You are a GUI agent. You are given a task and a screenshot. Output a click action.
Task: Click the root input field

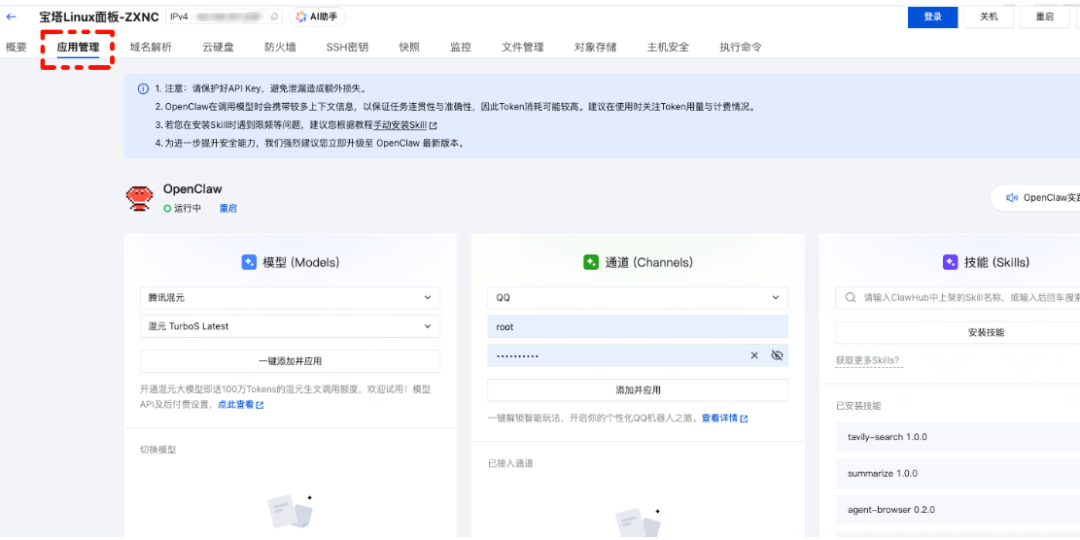click(x=637, y=327)
